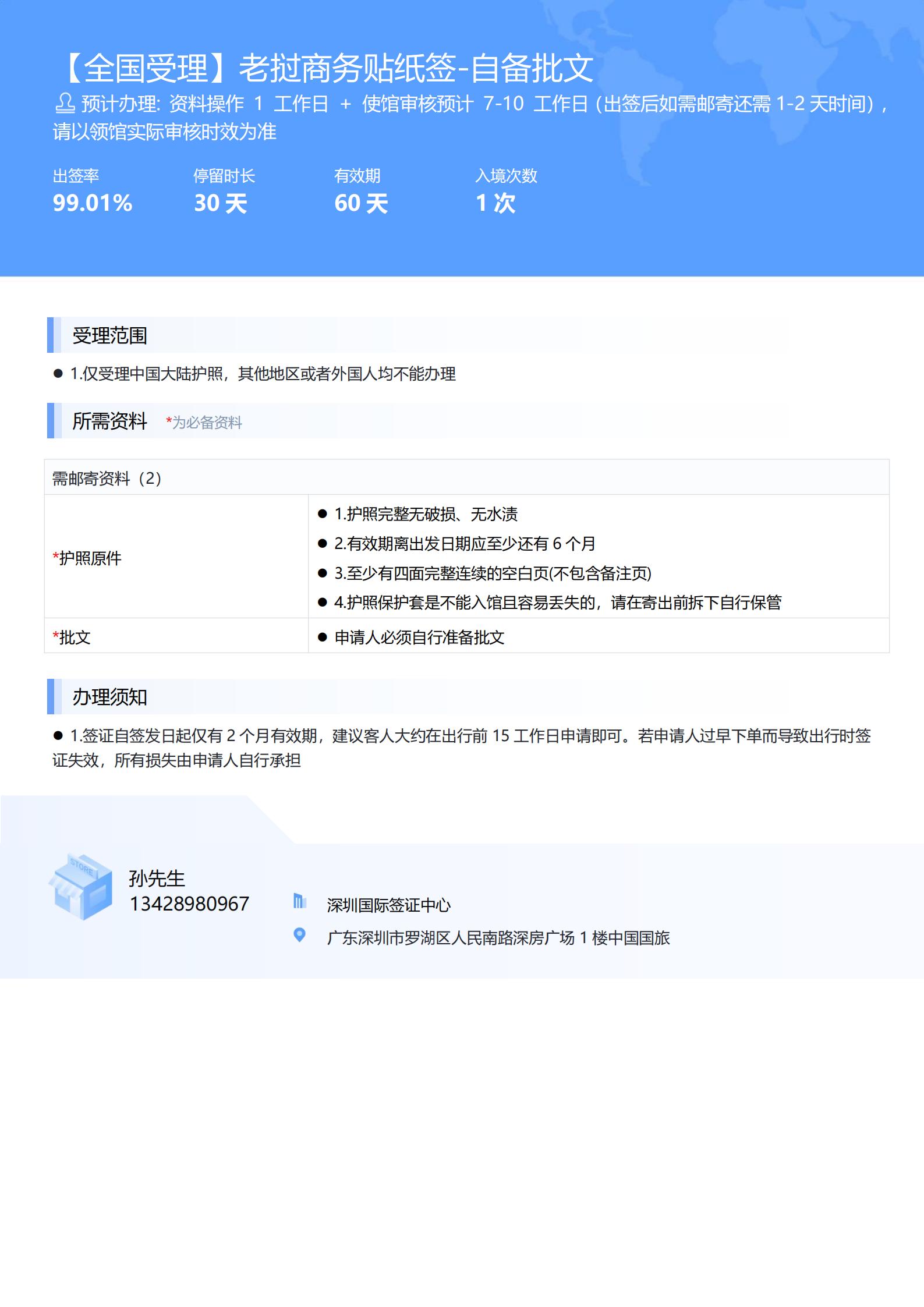Viewport: 924px width, 1307px height.
Task: Click the 为必备资料 note
Action: pos(204,422)
